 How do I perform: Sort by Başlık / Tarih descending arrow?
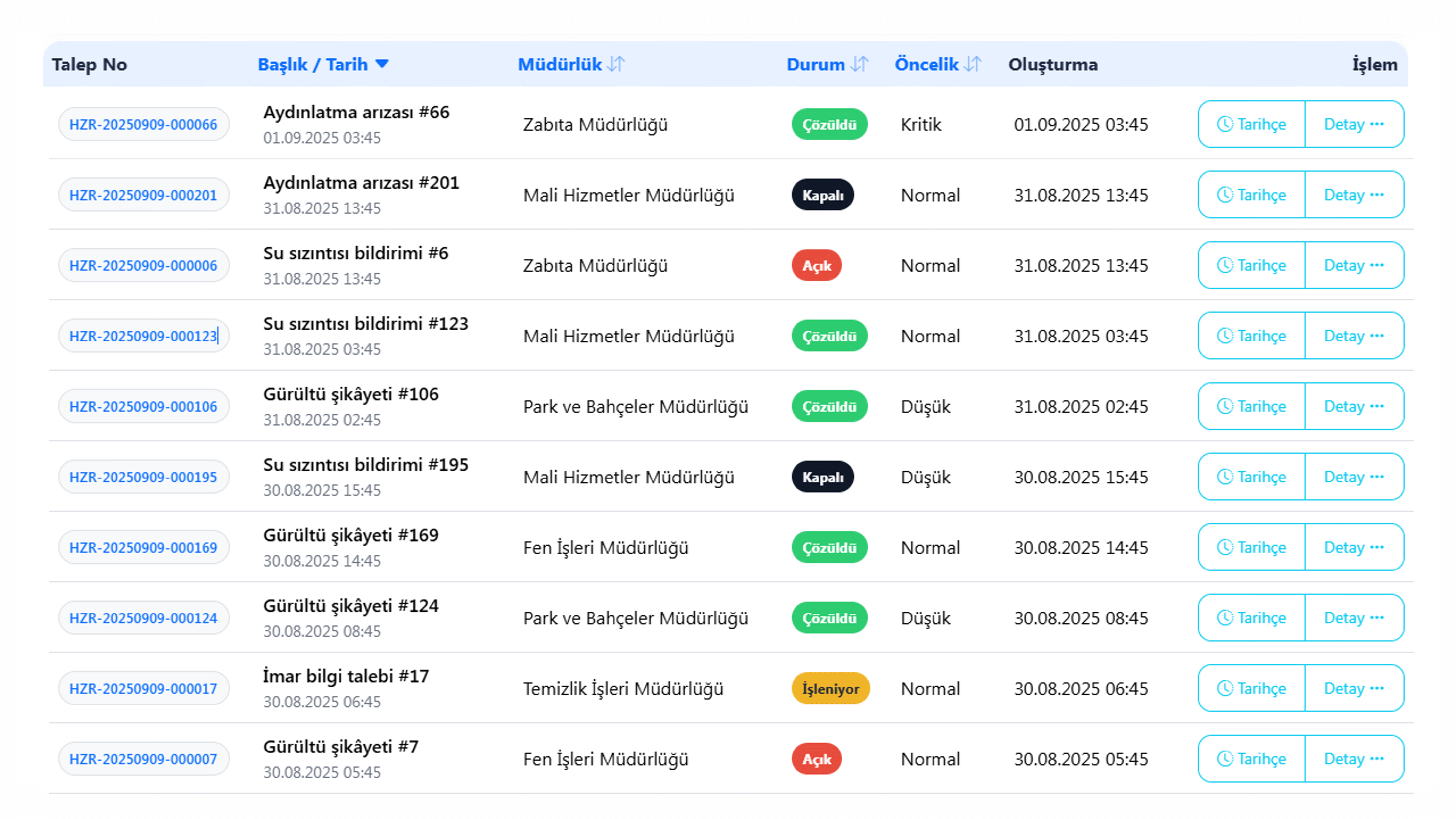point(382,64)
